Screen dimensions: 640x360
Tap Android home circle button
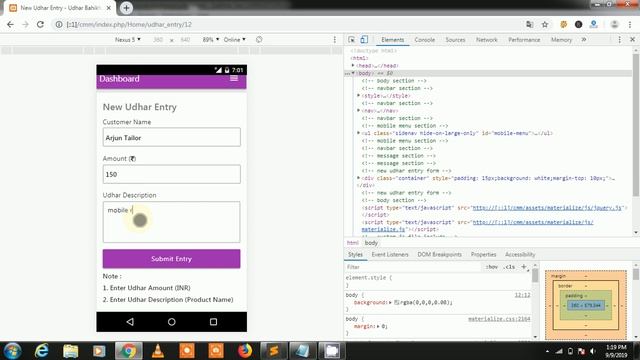point(171,322)
